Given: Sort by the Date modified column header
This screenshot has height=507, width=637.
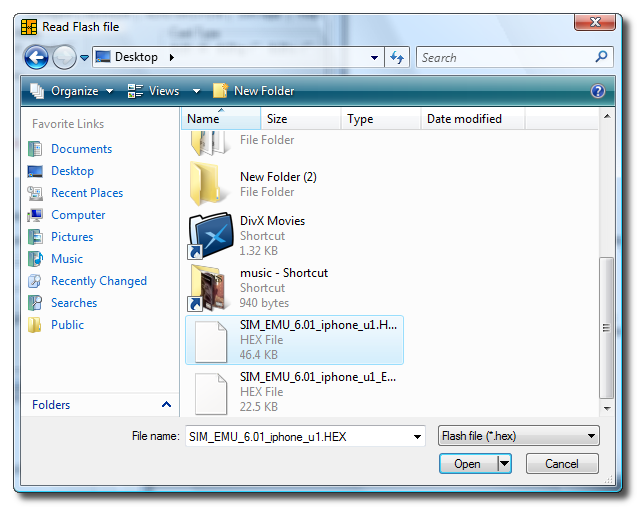Looking at the screenshot, I should (x=472, y=119).
